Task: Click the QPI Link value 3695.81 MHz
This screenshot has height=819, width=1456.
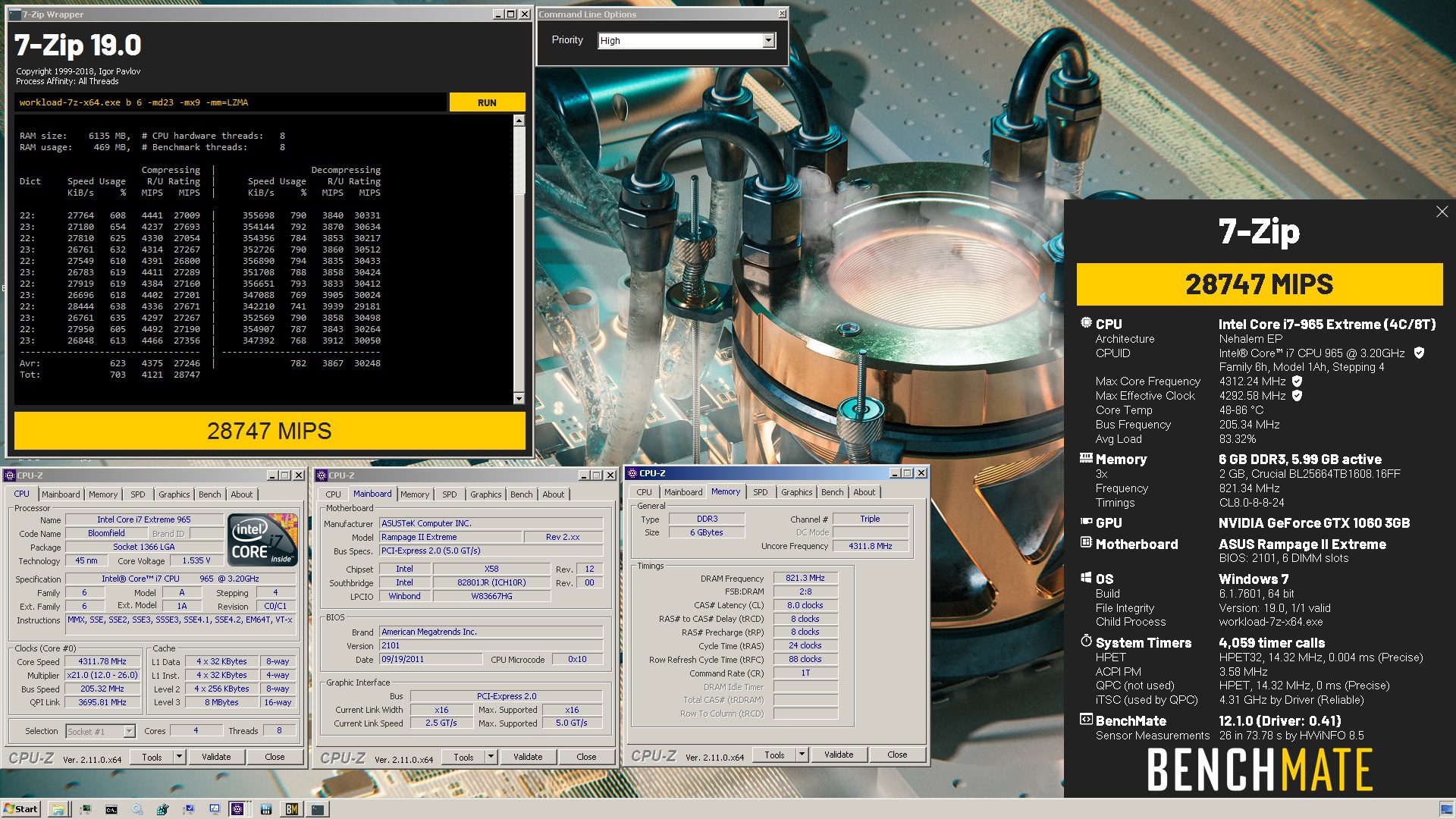Action: (x=102, y=702)
